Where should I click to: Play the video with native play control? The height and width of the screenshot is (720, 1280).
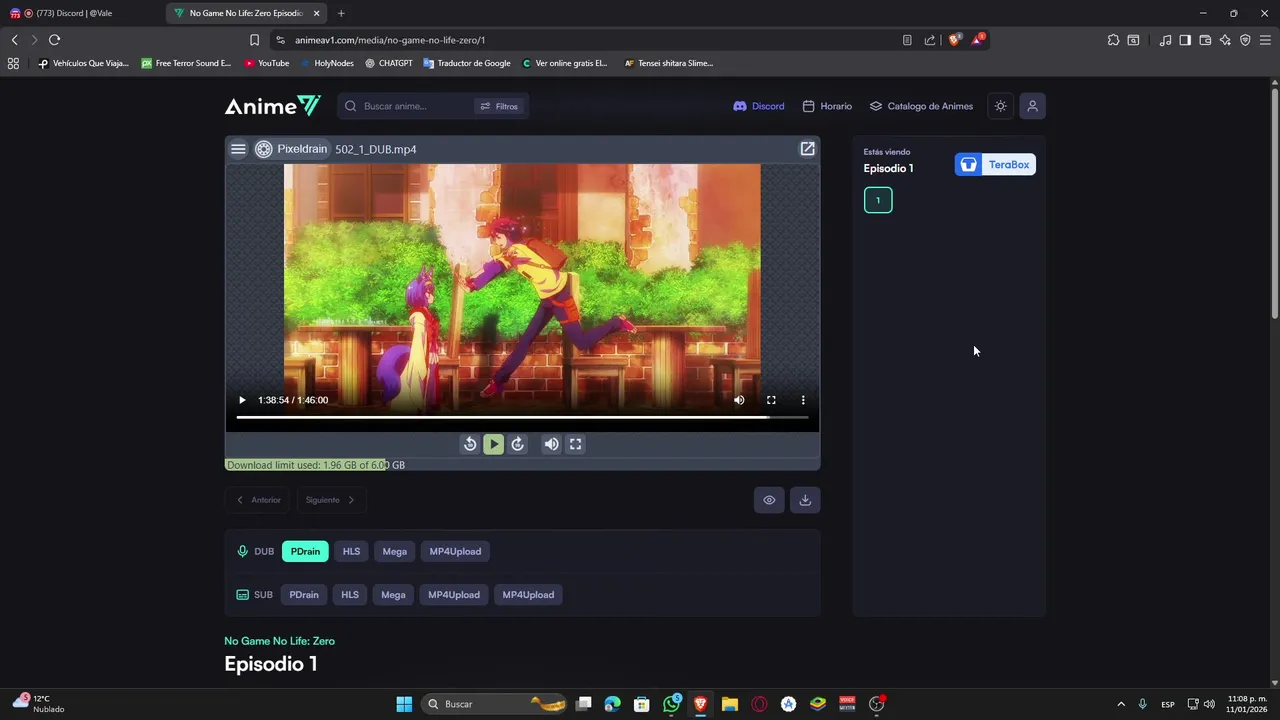tap(241, 400)
